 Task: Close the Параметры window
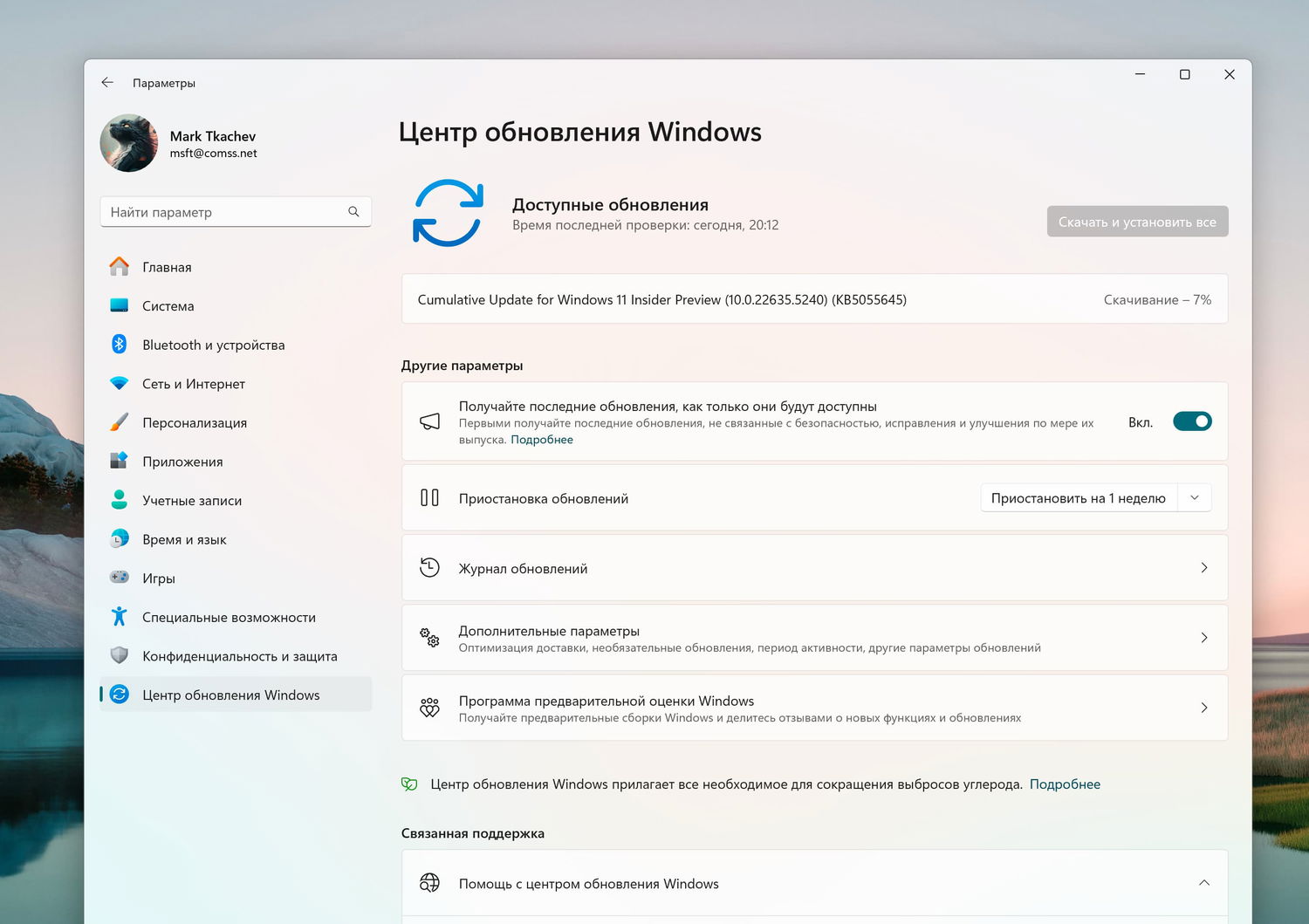point(1230,75)
